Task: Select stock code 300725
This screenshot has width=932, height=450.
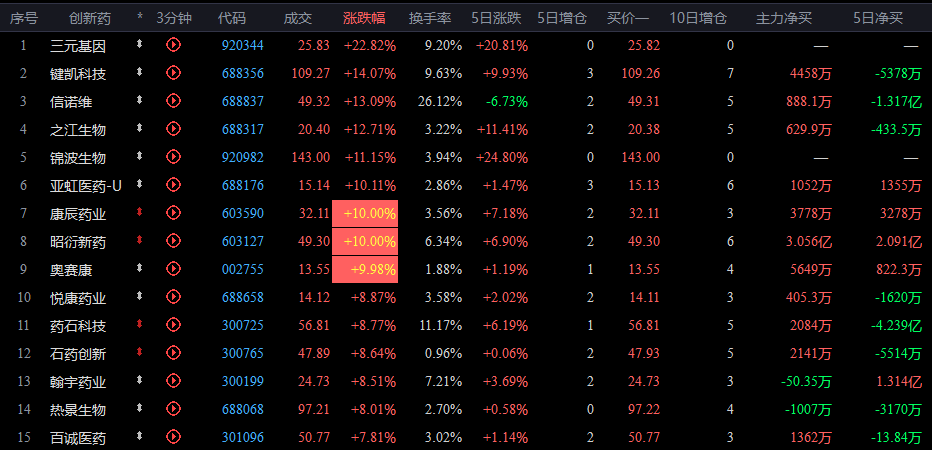Action: click(243, 325)
